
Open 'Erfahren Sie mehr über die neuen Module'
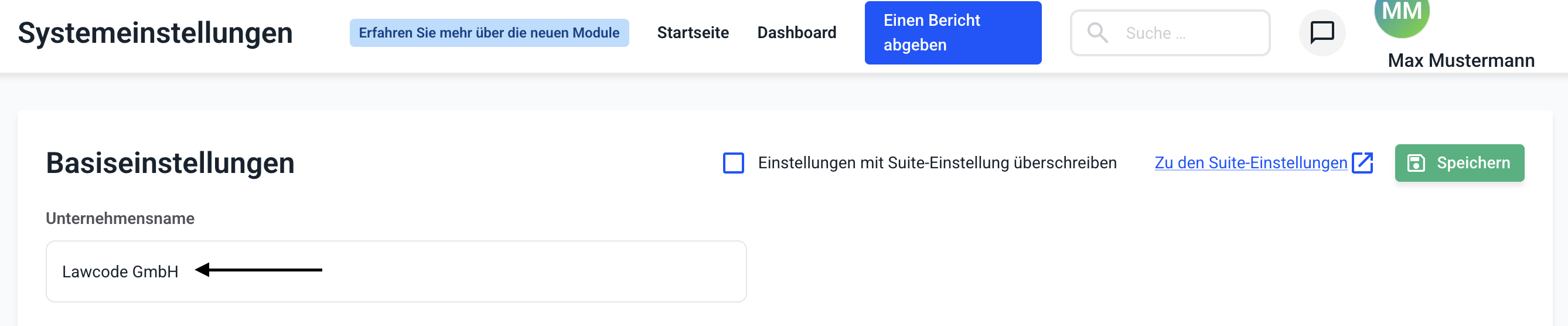click(x=489, y=33)
